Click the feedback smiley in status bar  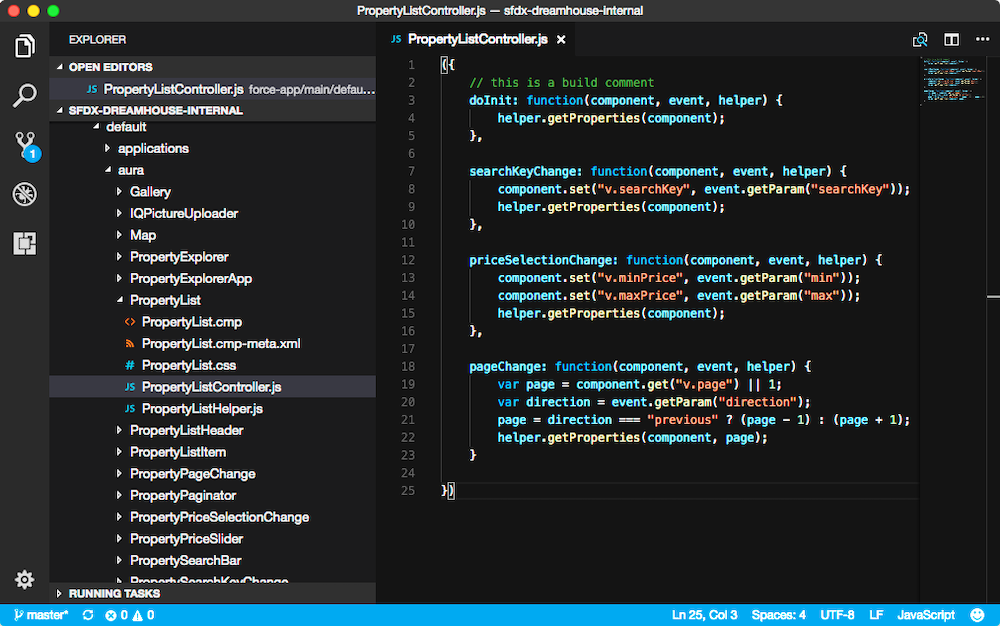978,615
